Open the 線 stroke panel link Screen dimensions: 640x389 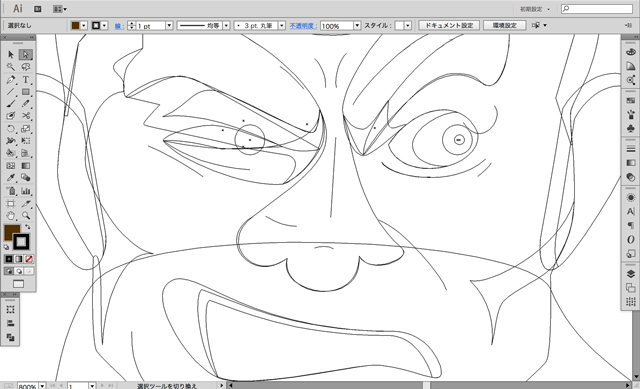119,26
